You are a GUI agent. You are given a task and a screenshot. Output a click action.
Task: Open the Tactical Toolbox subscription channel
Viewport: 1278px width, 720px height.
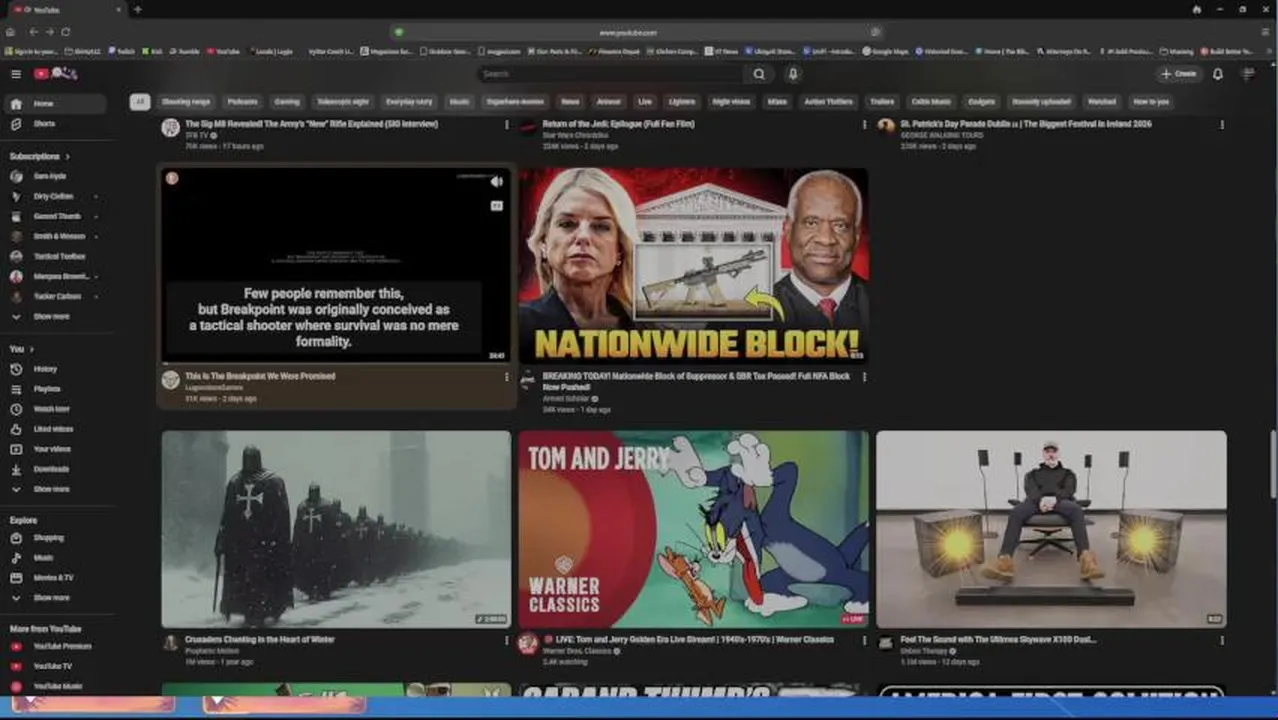54,256
